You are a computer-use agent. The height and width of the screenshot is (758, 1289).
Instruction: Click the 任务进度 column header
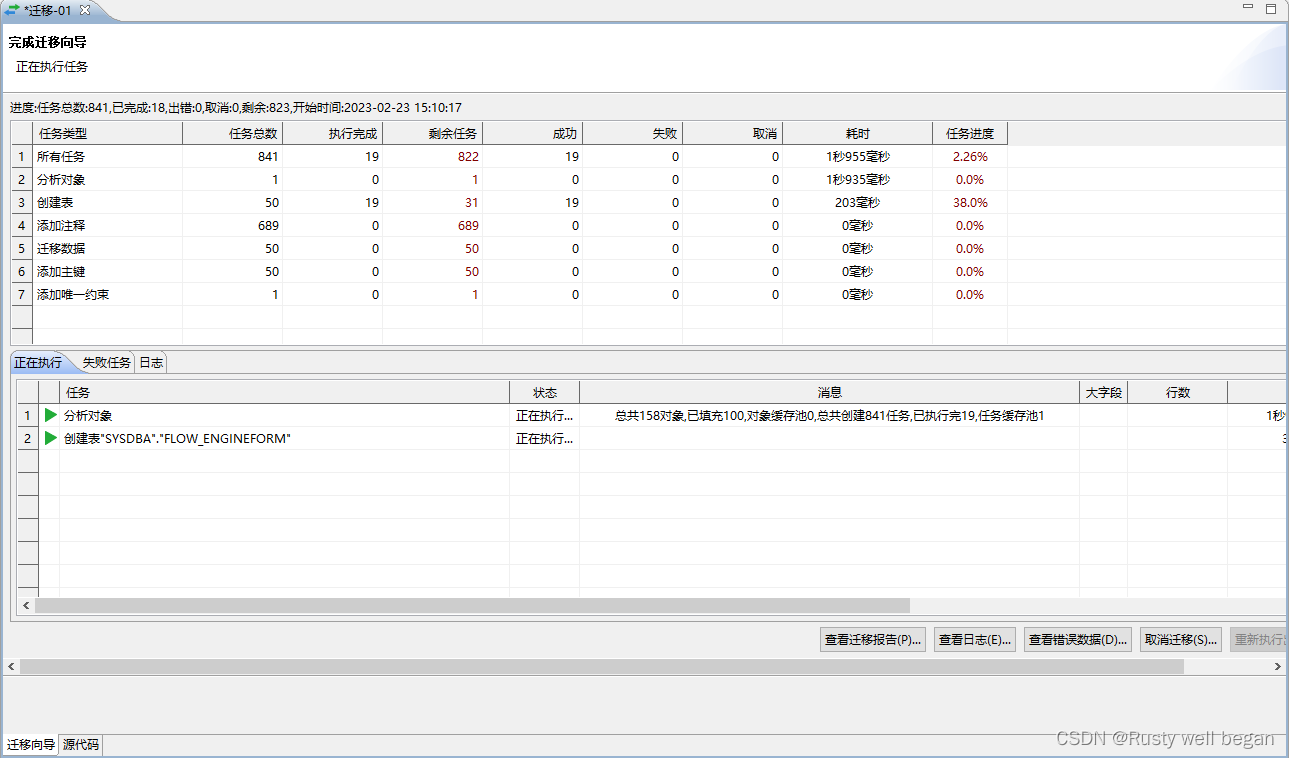pos(970,133)
